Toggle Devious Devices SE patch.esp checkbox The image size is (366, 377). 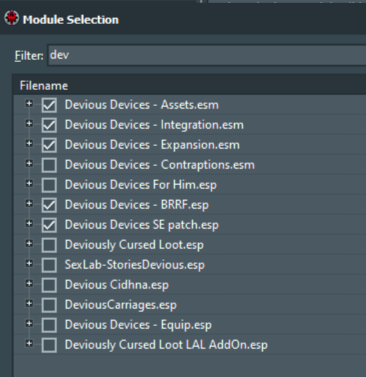click(49, 225)
